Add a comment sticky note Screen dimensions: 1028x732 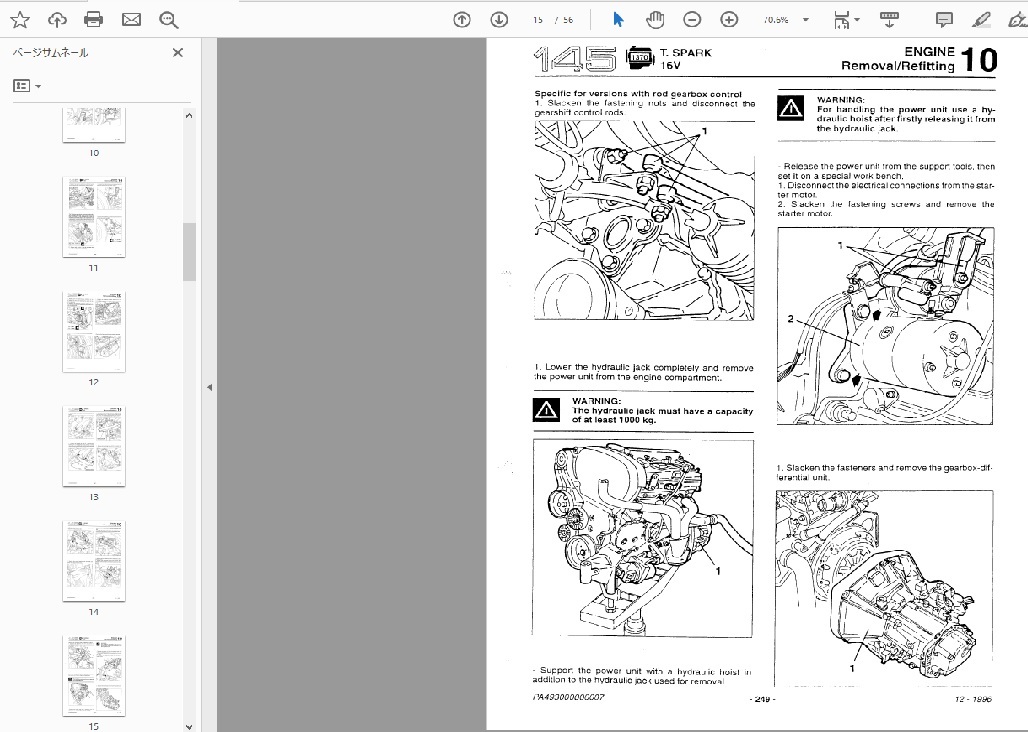tap(944, 20)
